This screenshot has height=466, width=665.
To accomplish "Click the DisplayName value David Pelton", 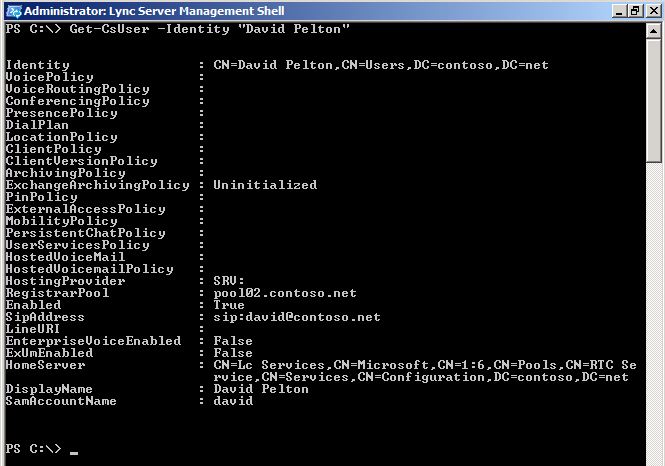I will [x=261, y=389].
